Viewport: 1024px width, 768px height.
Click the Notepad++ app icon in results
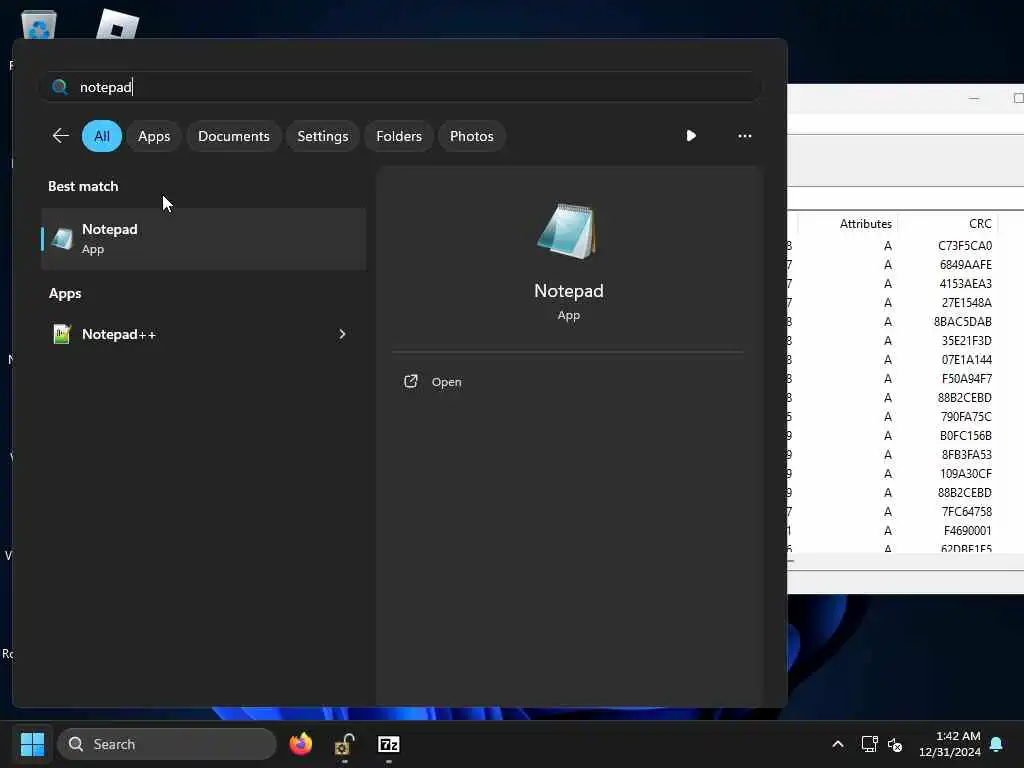62,334
